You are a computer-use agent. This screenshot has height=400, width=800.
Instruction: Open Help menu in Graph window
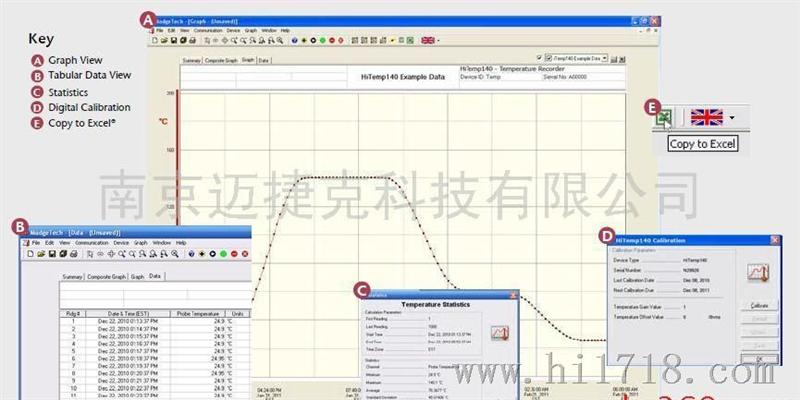[285, 31]
